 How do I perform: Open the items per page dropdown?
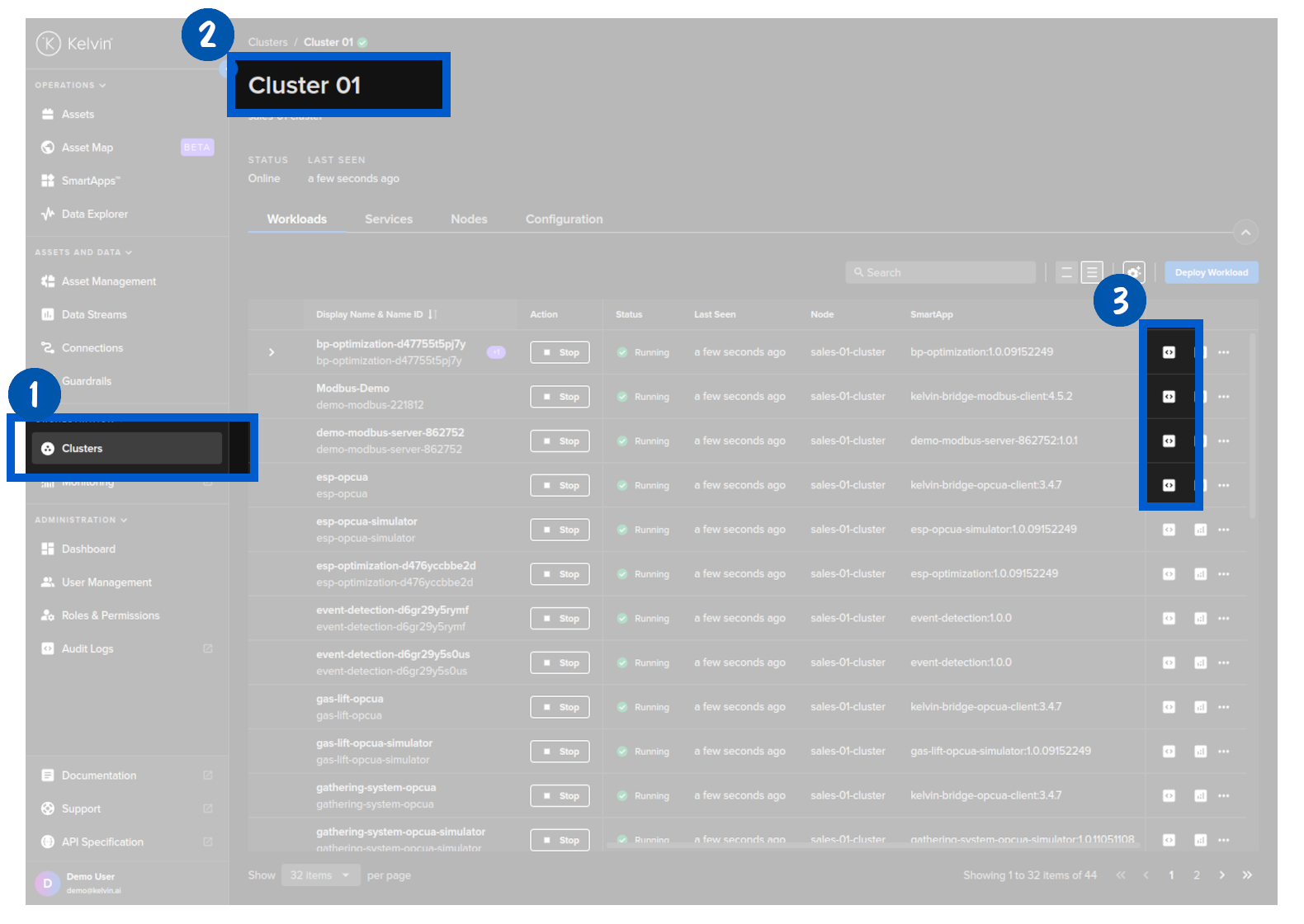(x=320, y=875)
